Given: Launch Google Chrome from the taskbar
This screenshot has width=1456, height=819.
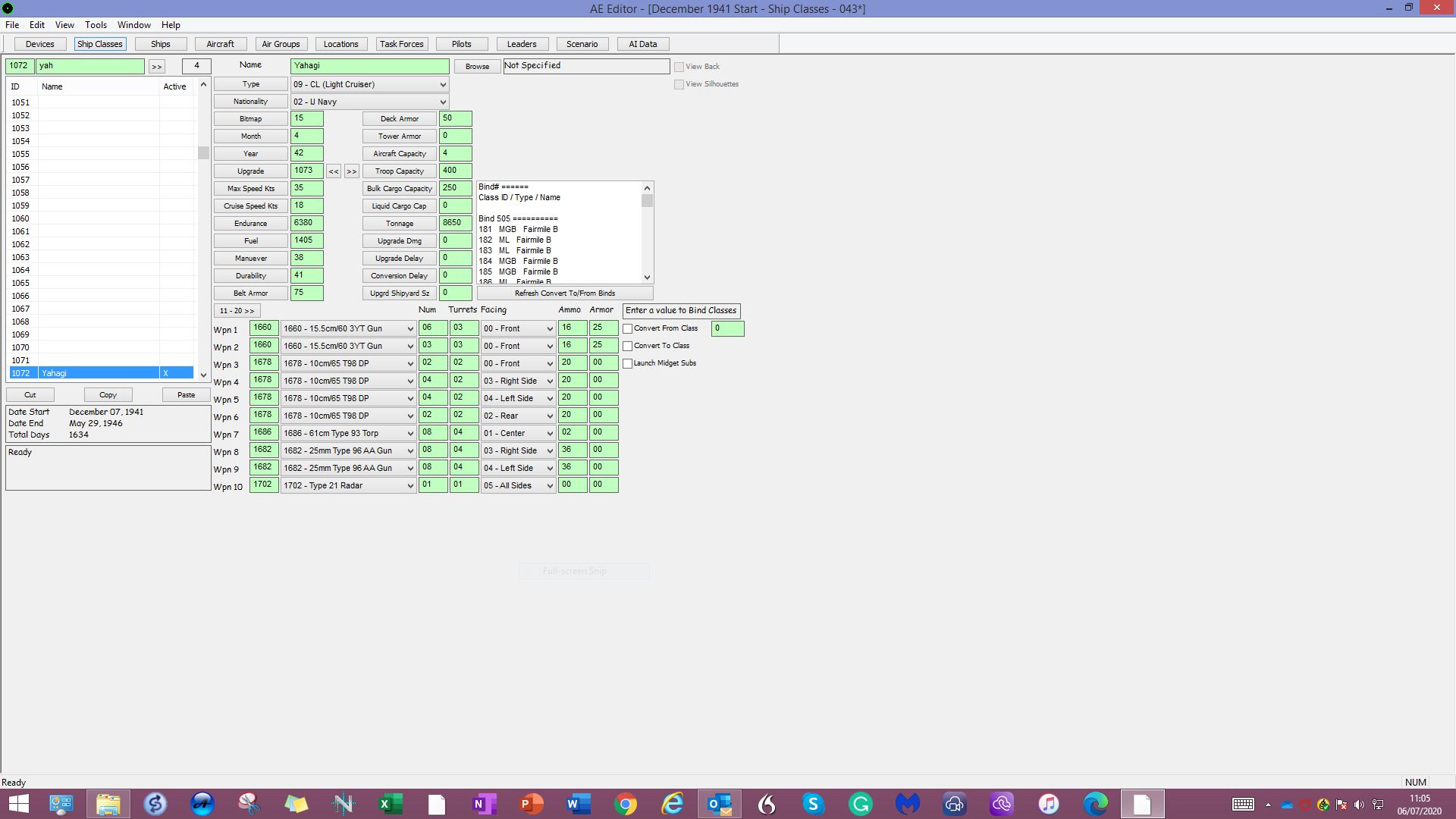Looking at the screenshot, I should (x=626, y=804).
